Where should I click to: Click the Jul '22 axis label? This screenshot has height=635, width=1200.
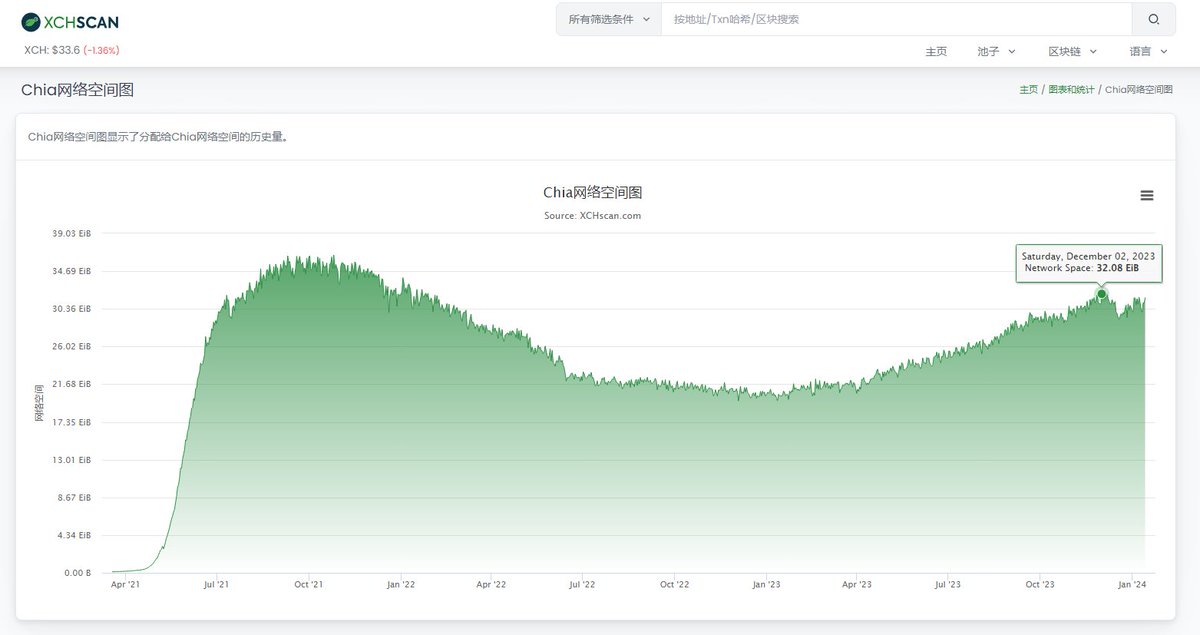(582, 585)
